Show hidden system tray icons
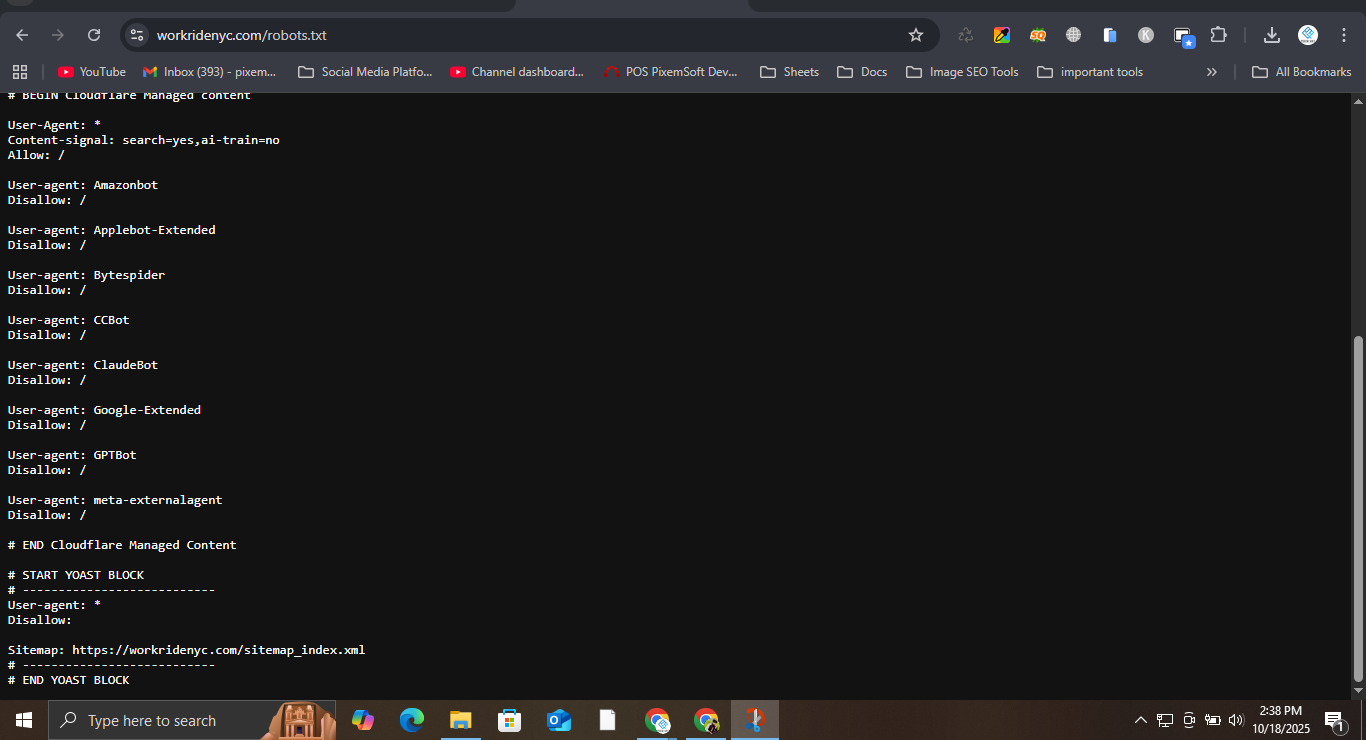 click(1140, 720)
